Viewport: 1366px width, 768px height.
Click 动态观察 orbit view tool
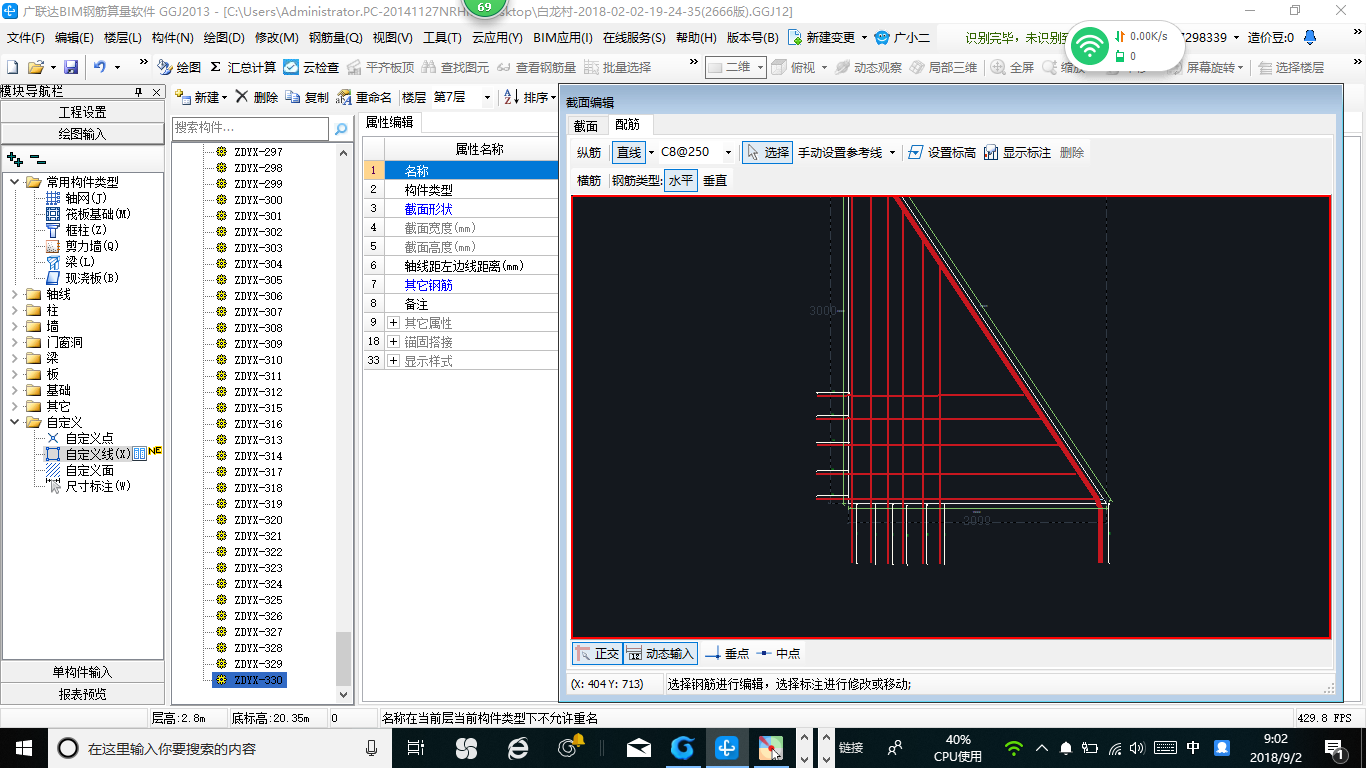point(869,67)
